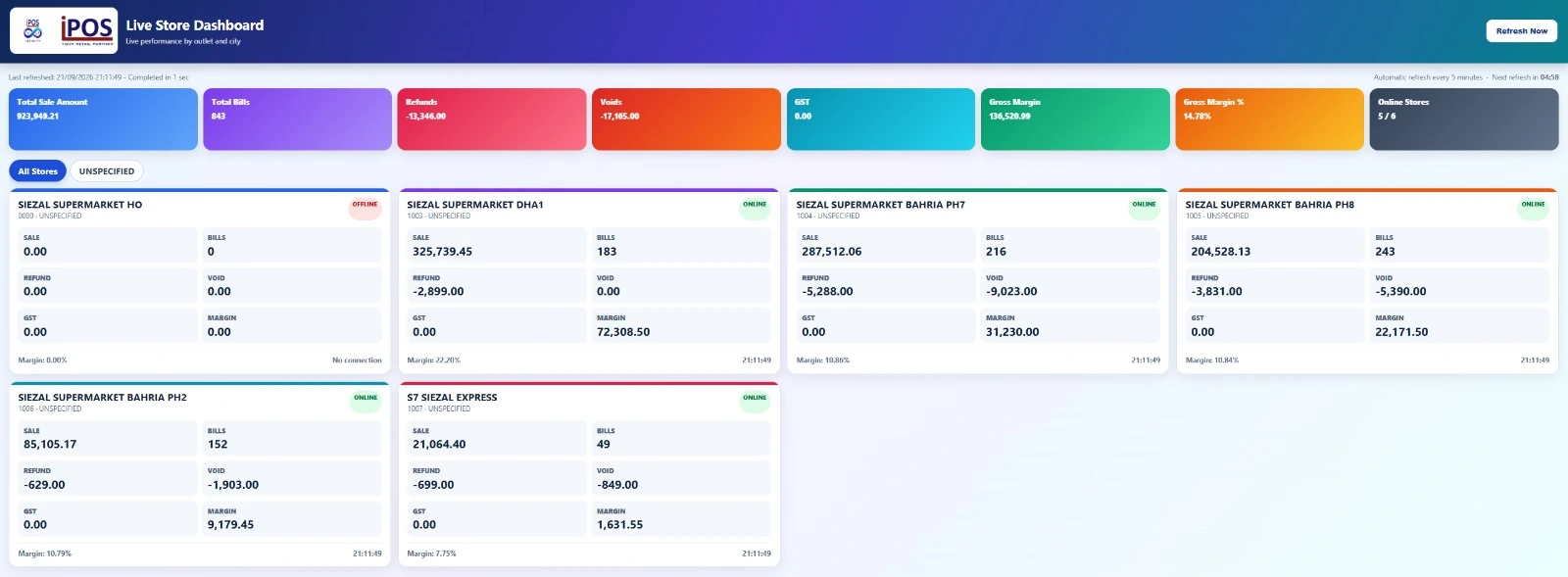Click DHA1 refund value -2,899.00
The height and width of the screenshot is (577, 1568).
point(438,292)
